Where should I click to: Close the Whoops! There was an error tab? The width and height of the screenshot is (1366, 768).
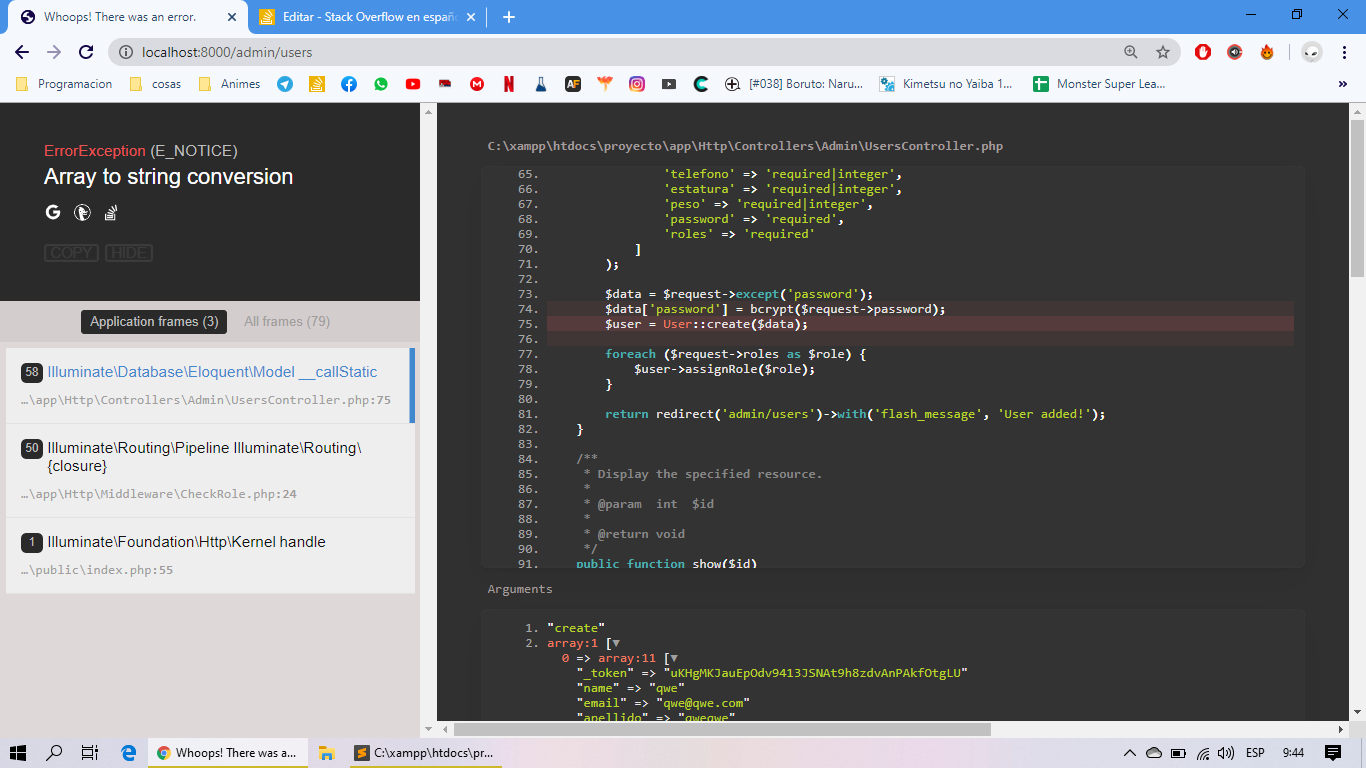(232, 17)
